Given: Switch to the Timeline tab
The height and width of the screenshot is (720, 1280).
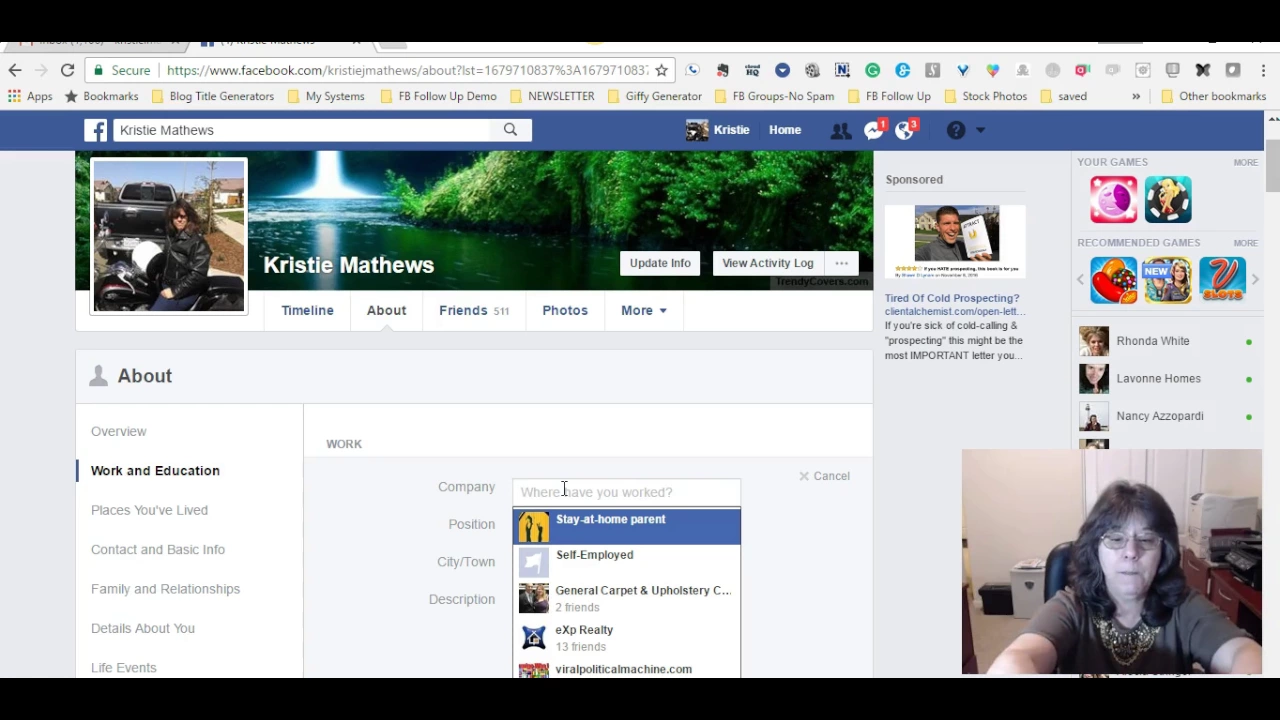Looking at the screenshot, I should 307,310.
